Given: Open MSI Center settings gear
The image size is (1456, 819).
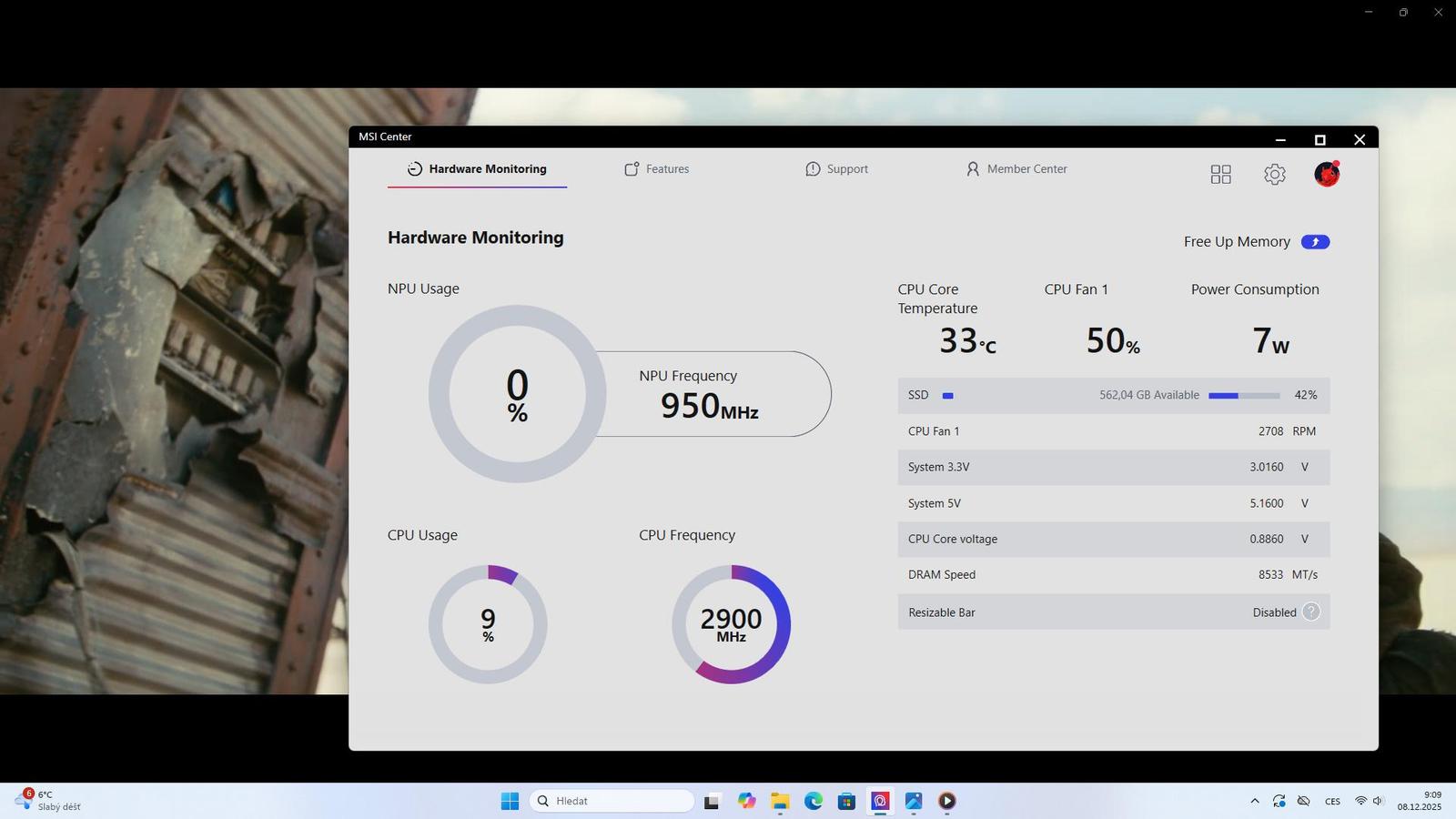Looking at the screenshot, I should (x=1274, y=174).
